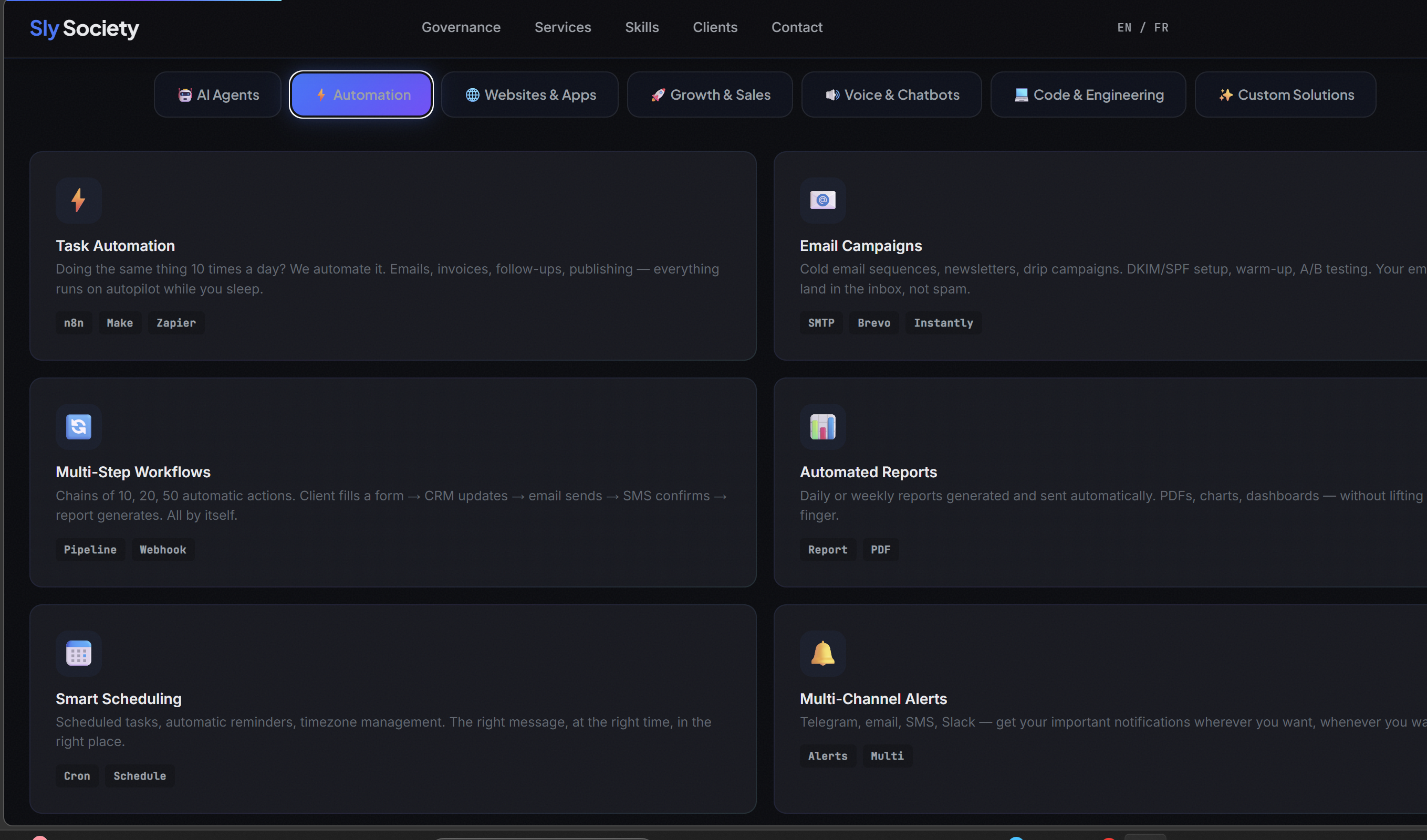Click the Email Campaigns envelope icon
This screenshot has width=1427, height=840.
coord(822,201)
